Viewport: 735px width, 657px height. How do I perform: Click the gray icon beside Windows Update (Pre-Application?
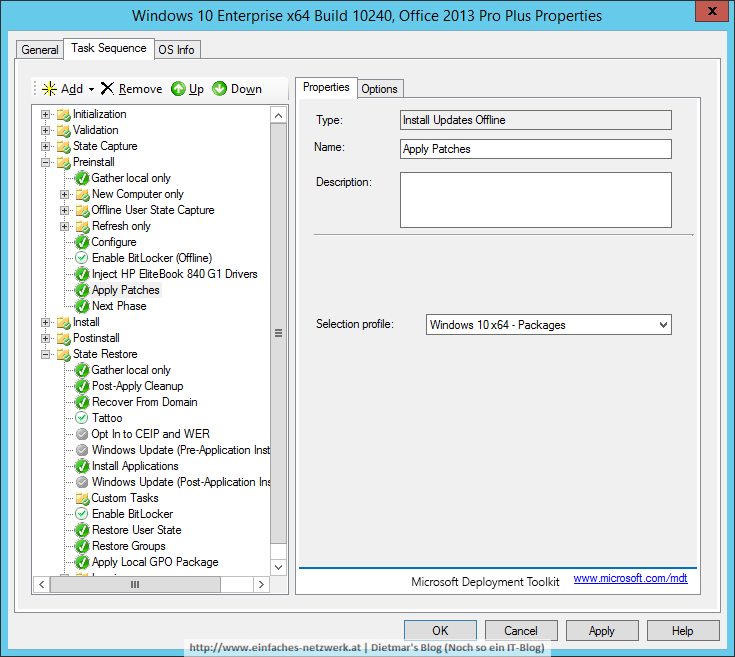82,450
